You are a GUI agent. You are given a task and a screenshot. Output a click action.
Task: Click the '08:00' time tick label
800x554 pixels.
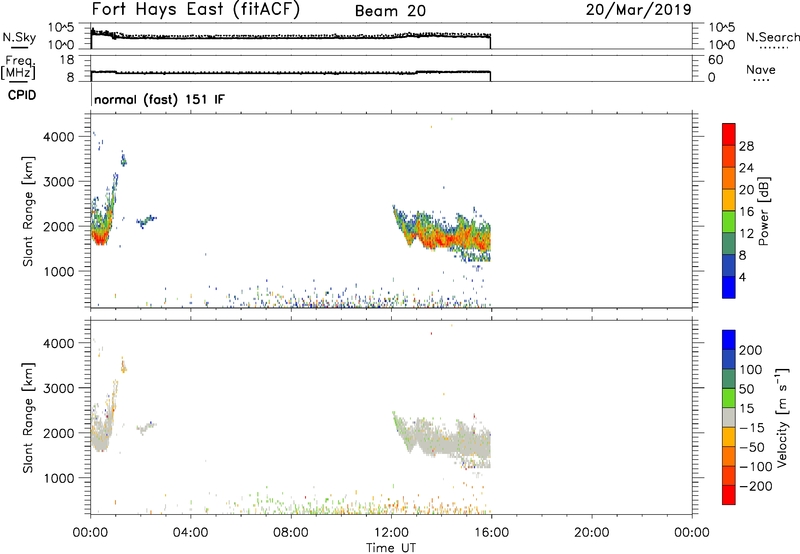tap(290, 533)
